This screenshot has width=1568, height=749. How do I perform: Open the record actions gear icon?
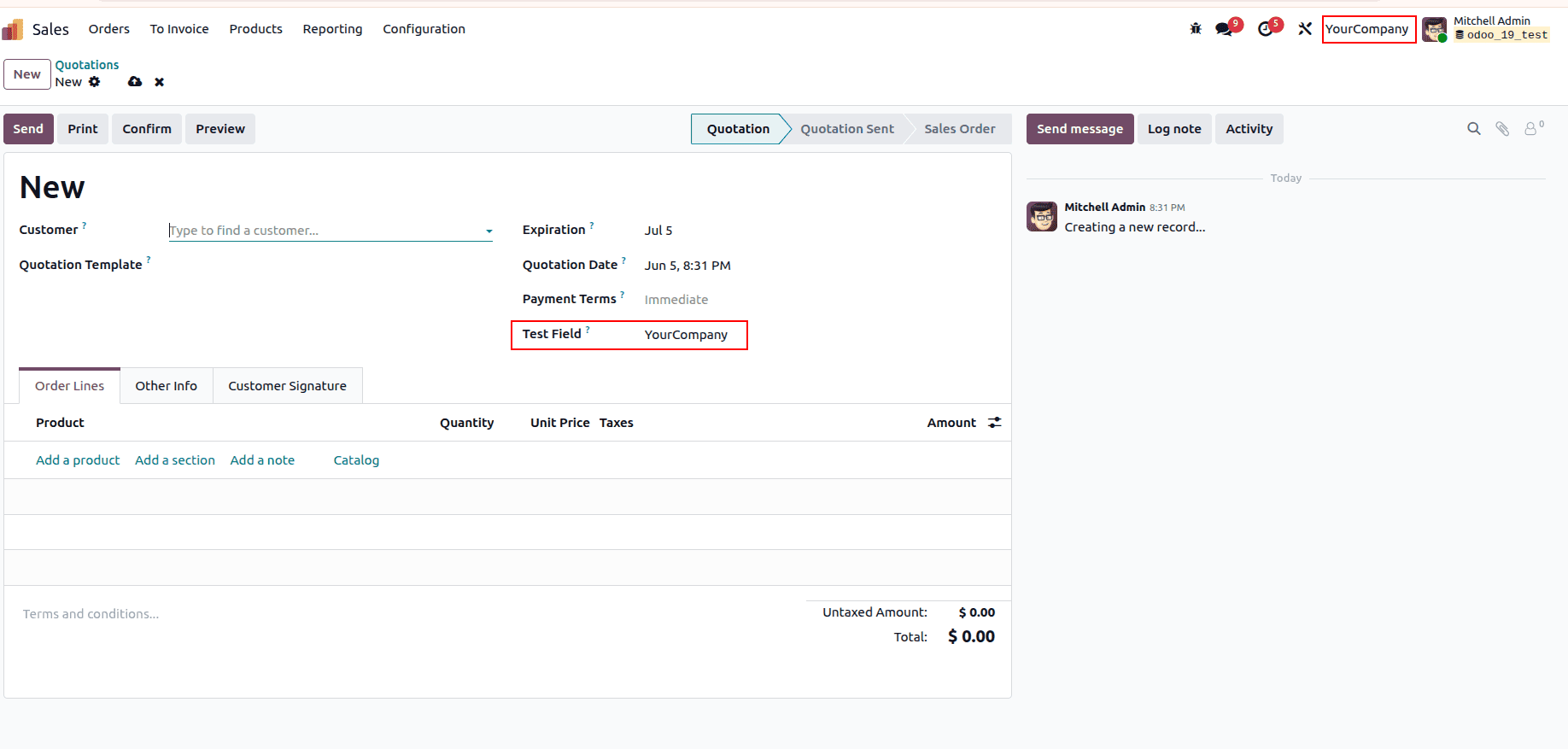[95, 82]
